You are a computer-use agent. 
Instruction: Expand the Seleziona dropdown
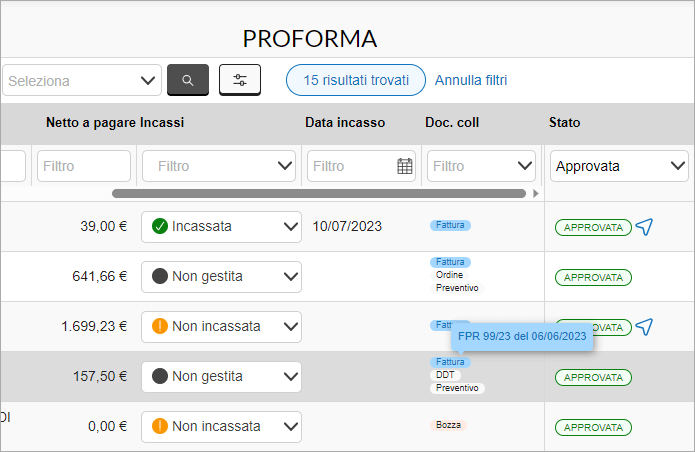click(82, 80)
